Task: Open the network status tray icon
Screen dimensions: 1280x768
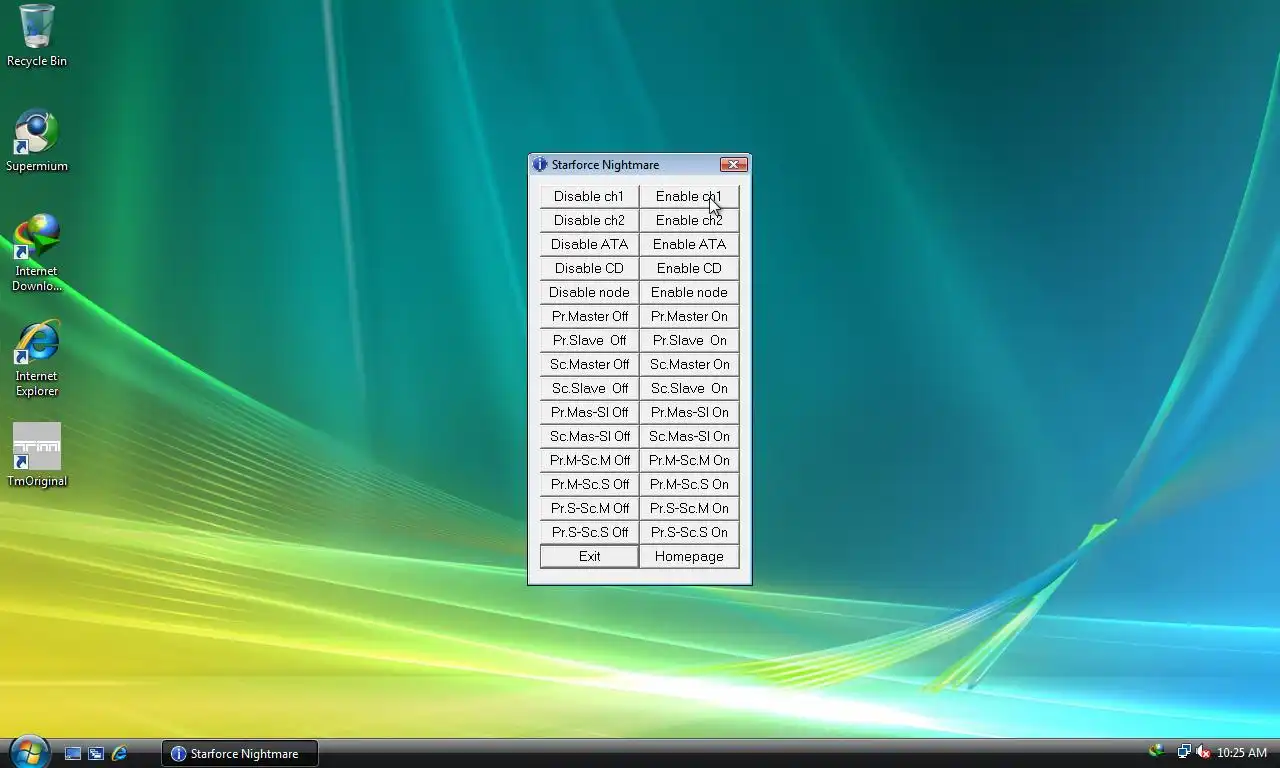Action: click(1184, 752)
